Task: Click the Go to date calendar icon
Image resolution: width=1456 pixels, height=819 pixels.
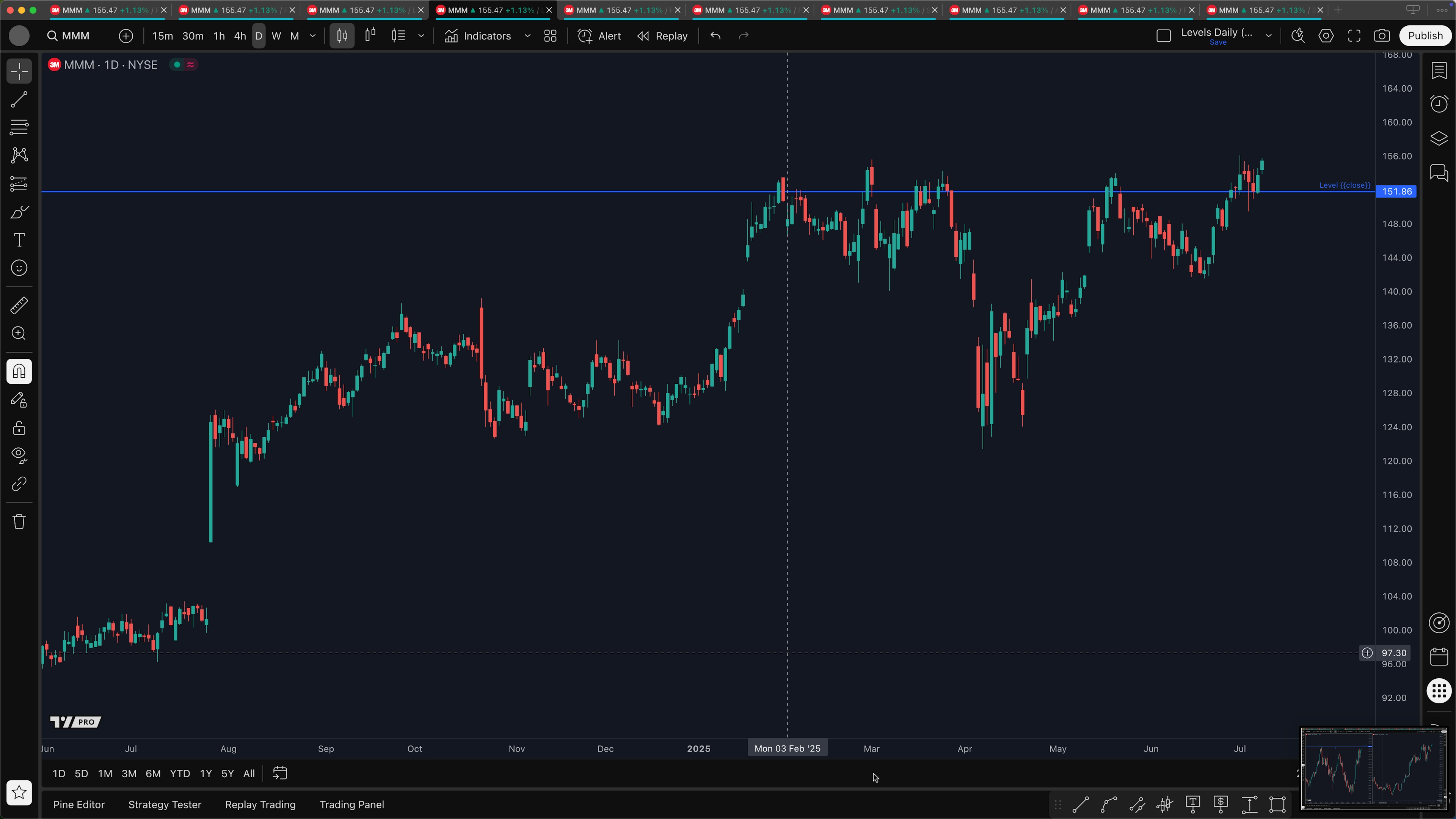Action: [x=280, y=773]
